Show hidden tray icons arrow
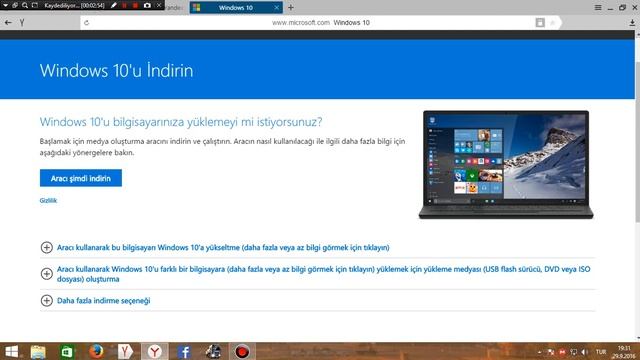 point(540,352)
